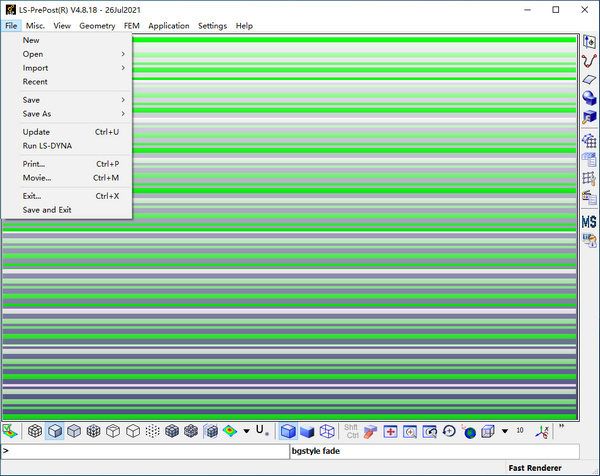Viewport: 600px width, 476px height.
Task: Click the command line input field
Action: click(145, 451)
